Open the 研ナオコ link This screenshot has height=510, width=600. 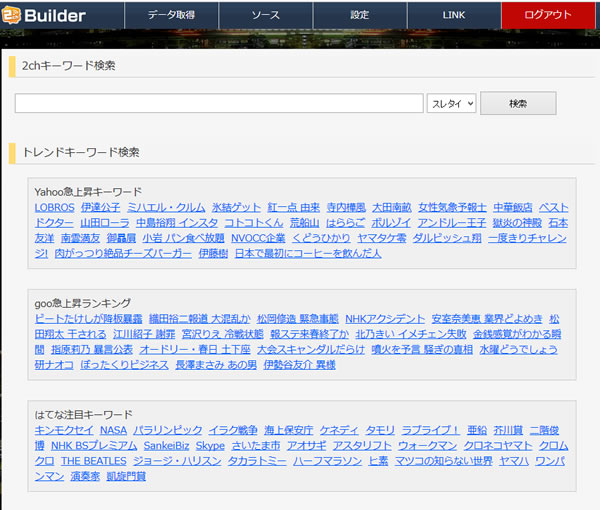point(54,365)
